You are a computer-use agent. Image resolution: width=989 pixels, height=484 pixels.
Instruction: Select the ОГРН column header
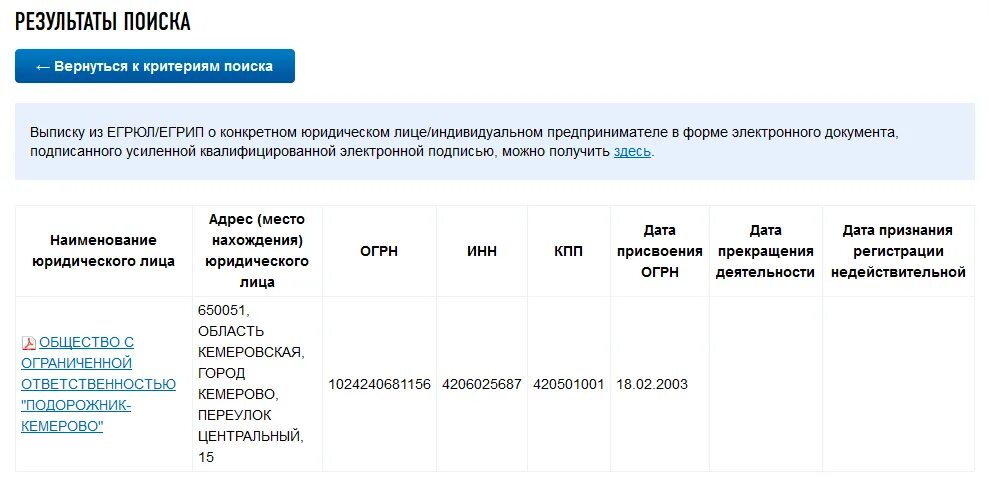click(379, 251)
